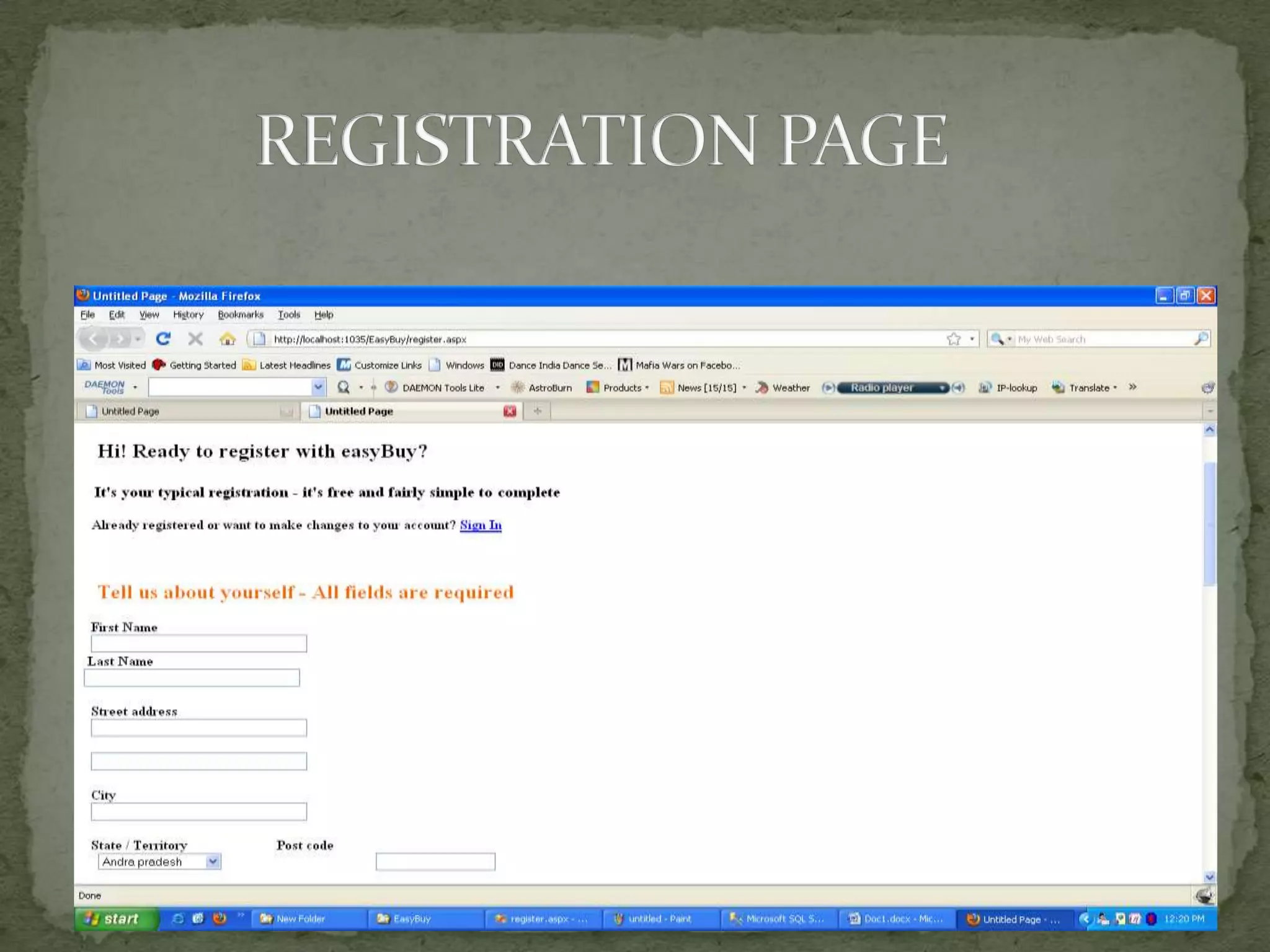
Task: Expand the State / Territory dropdown
Action: coord(213,862)
